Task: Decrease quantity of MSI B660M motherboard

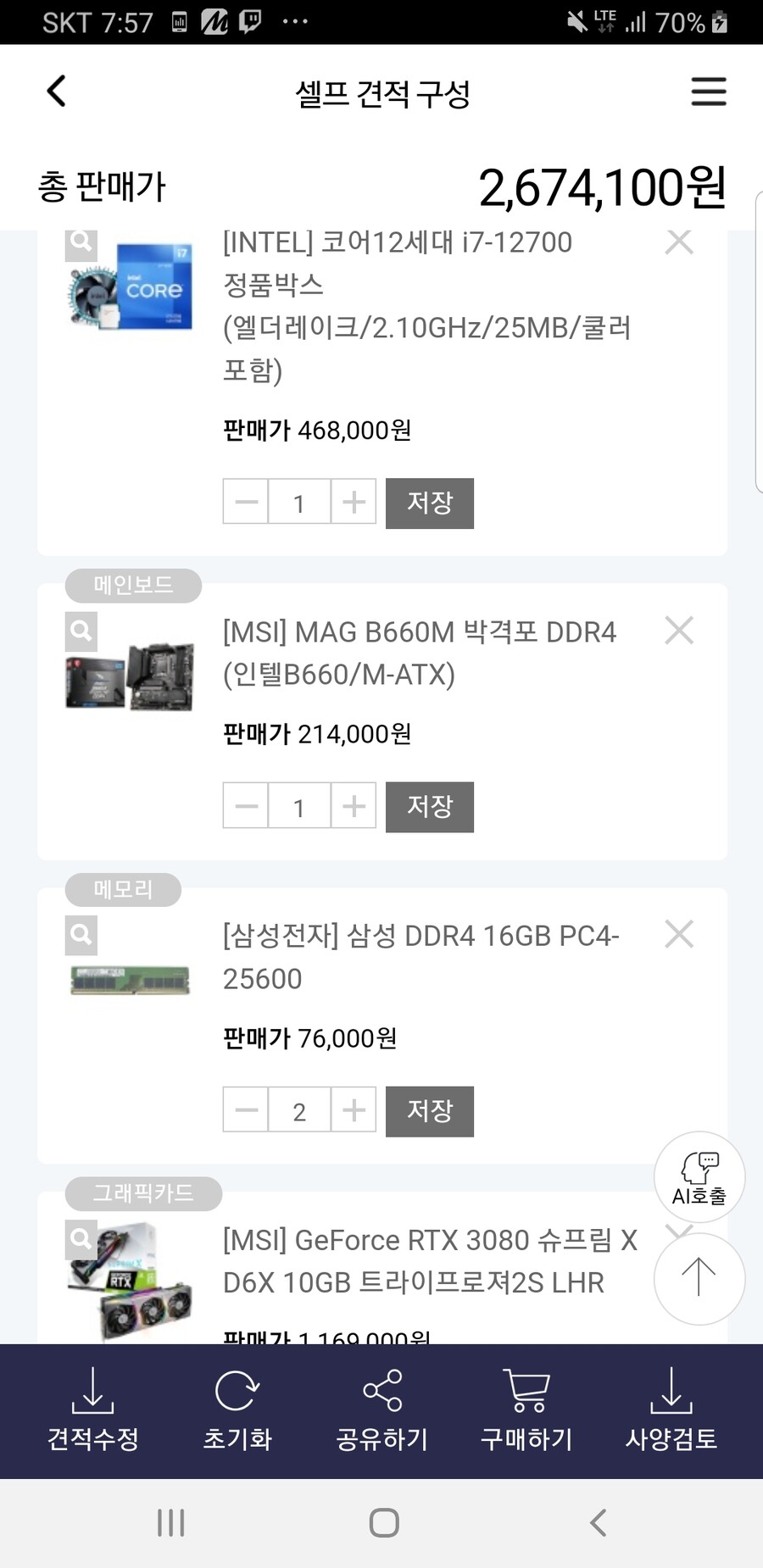Action: coord(246,806)
